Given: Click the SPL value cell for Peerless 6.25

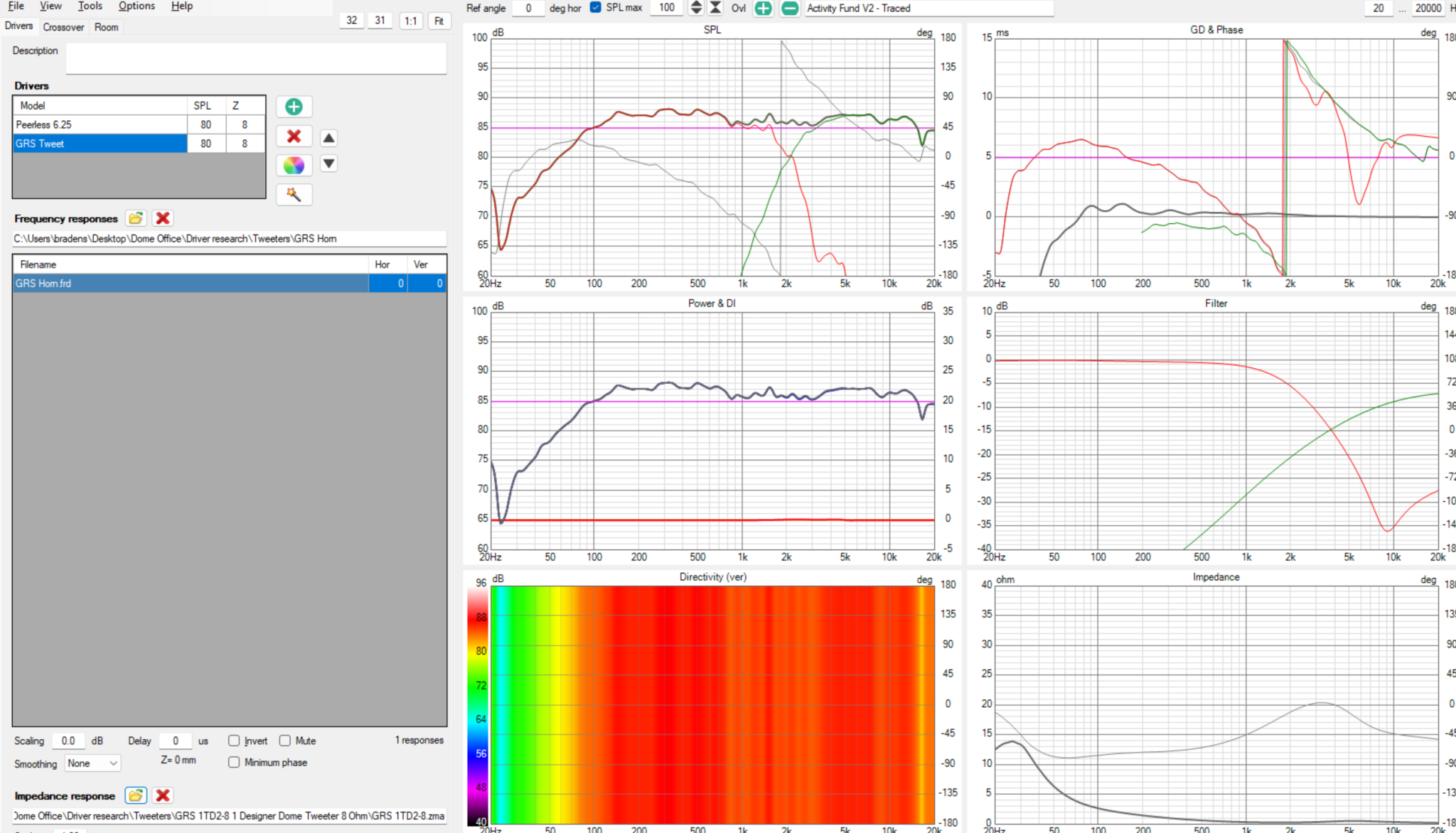Looking at the screenshot, I should pos(206,124).
